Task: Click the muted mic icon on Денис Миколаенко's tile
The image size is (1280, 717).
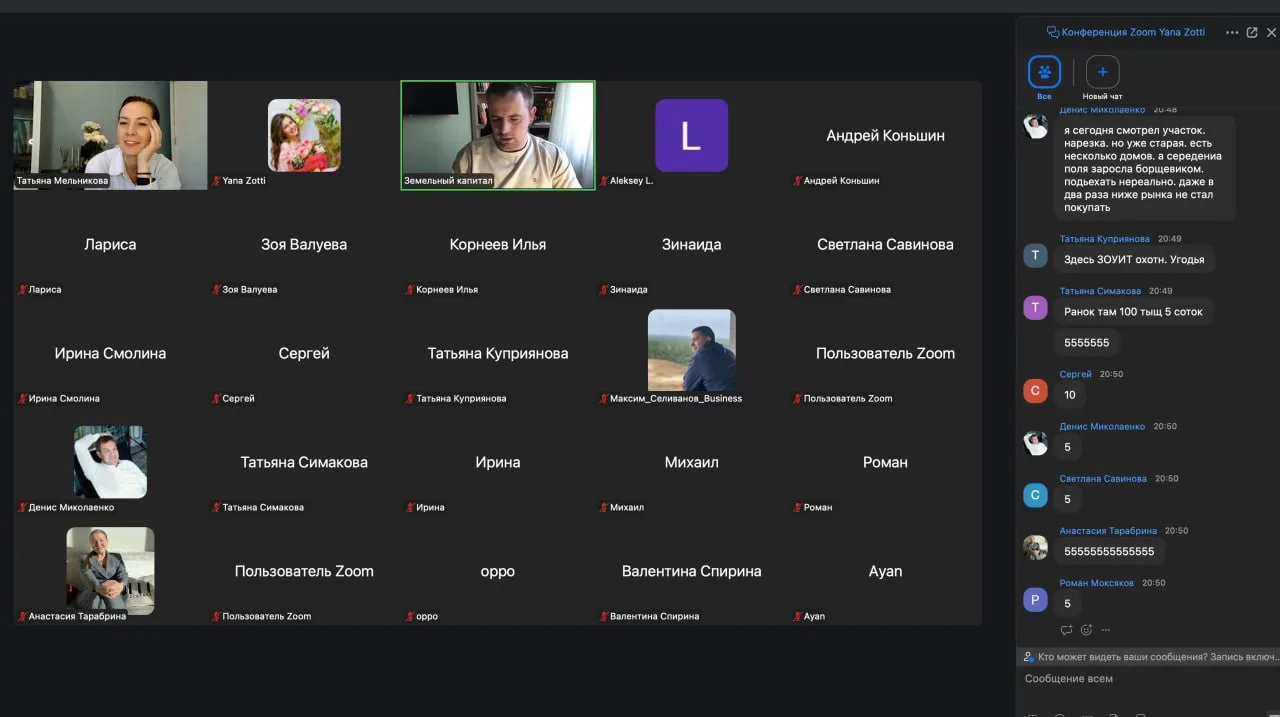Action: 22,508
